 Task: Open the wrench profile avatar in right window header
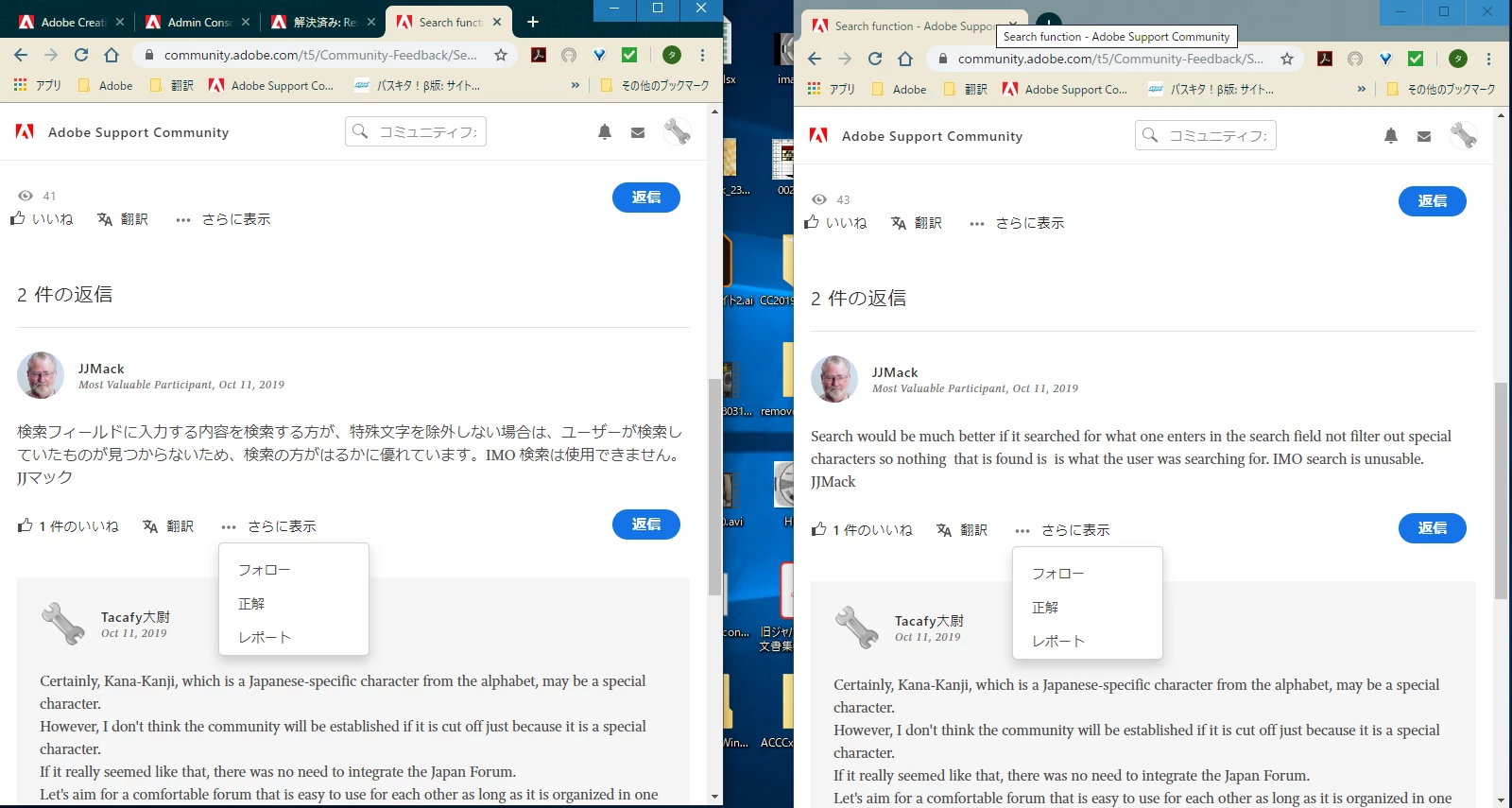(x=1464, y=135)
